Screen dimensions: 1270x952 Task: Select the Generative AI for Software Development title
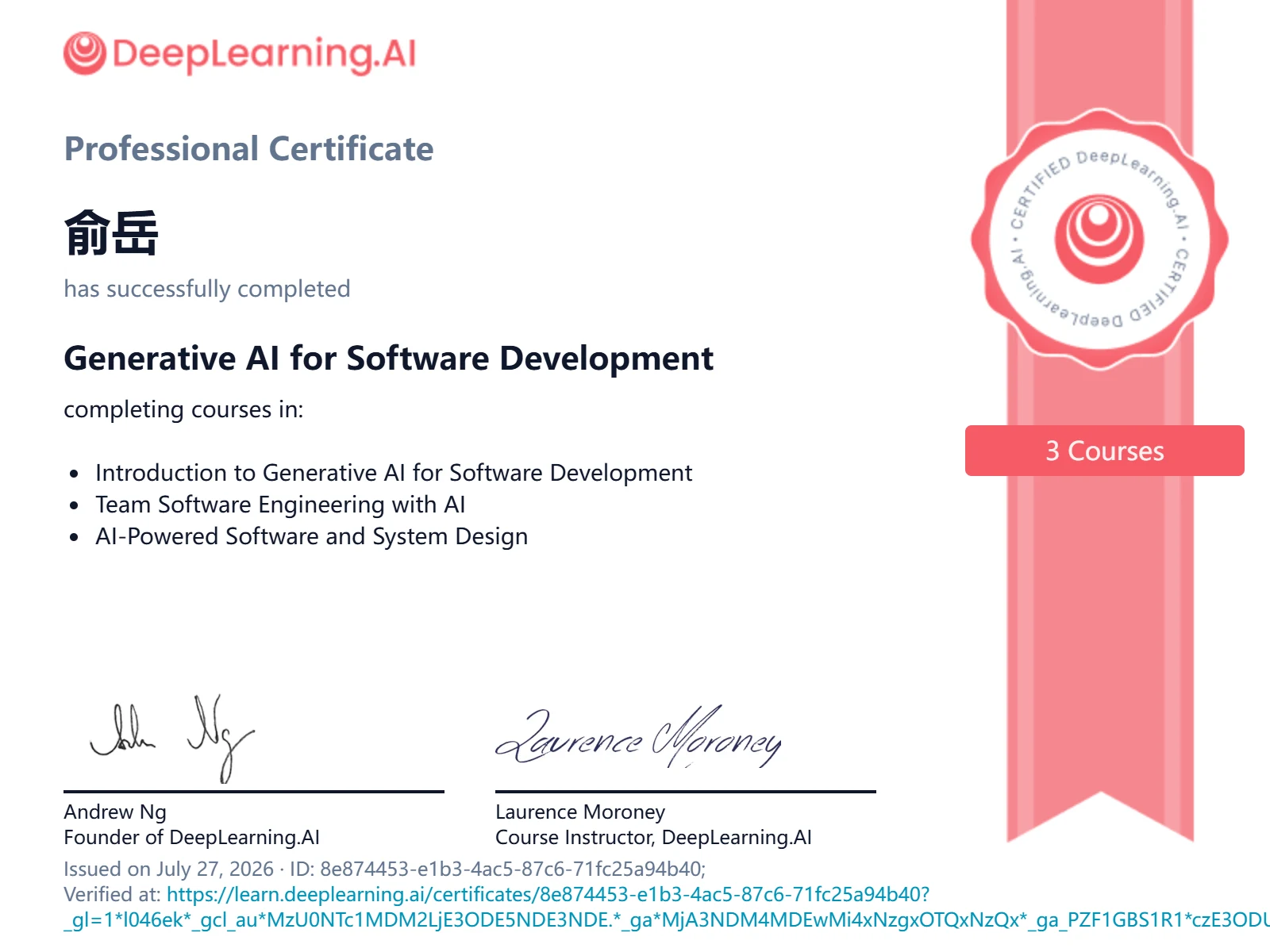388,359
